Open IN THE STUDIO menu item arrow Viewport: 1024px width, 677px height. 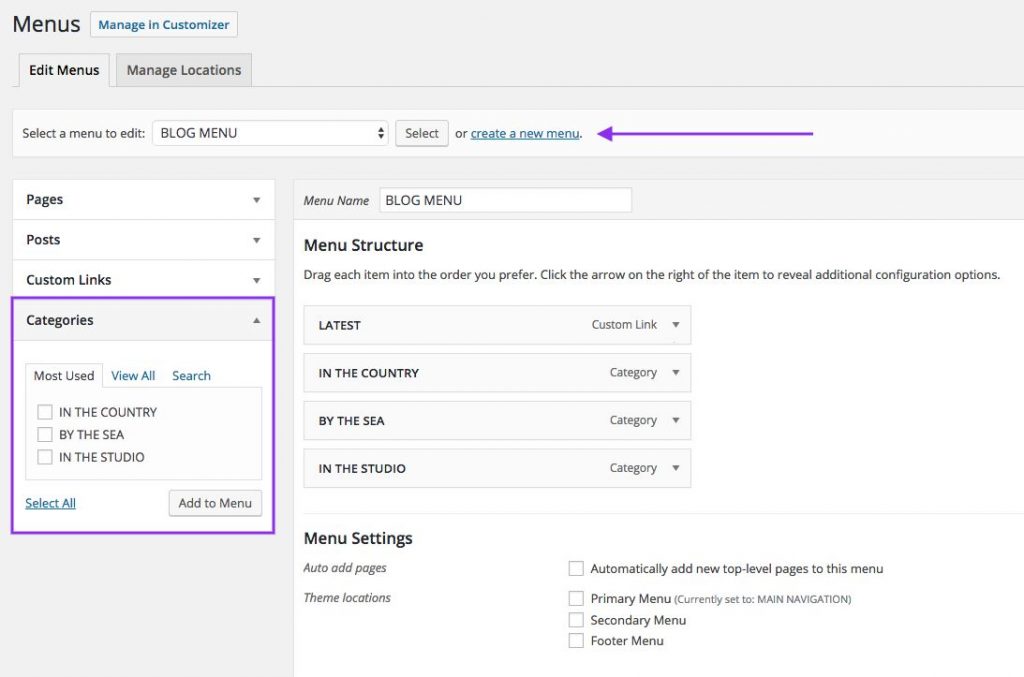tap(676, 468)
